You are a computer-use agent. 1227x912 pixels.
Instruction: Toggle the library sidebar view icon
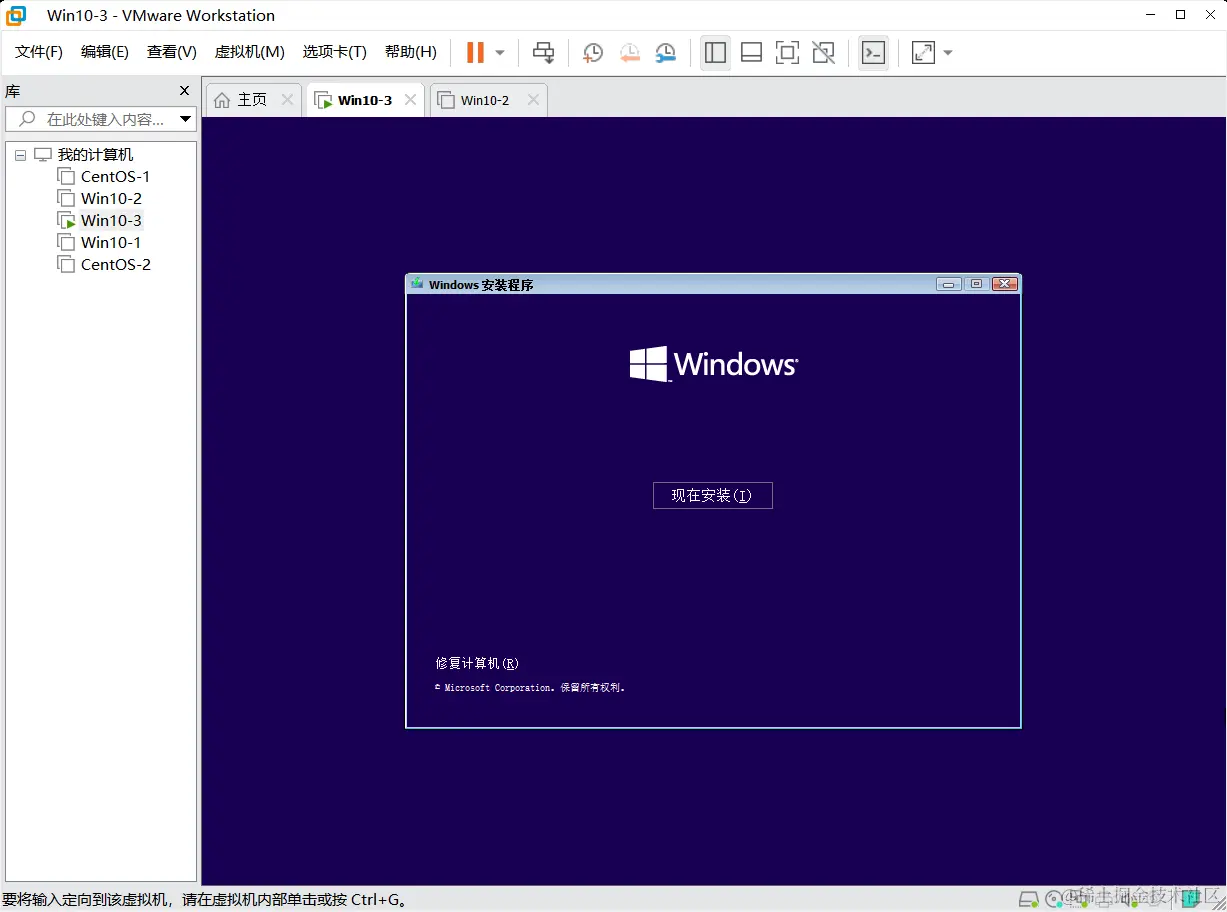(x=715, y=53)
